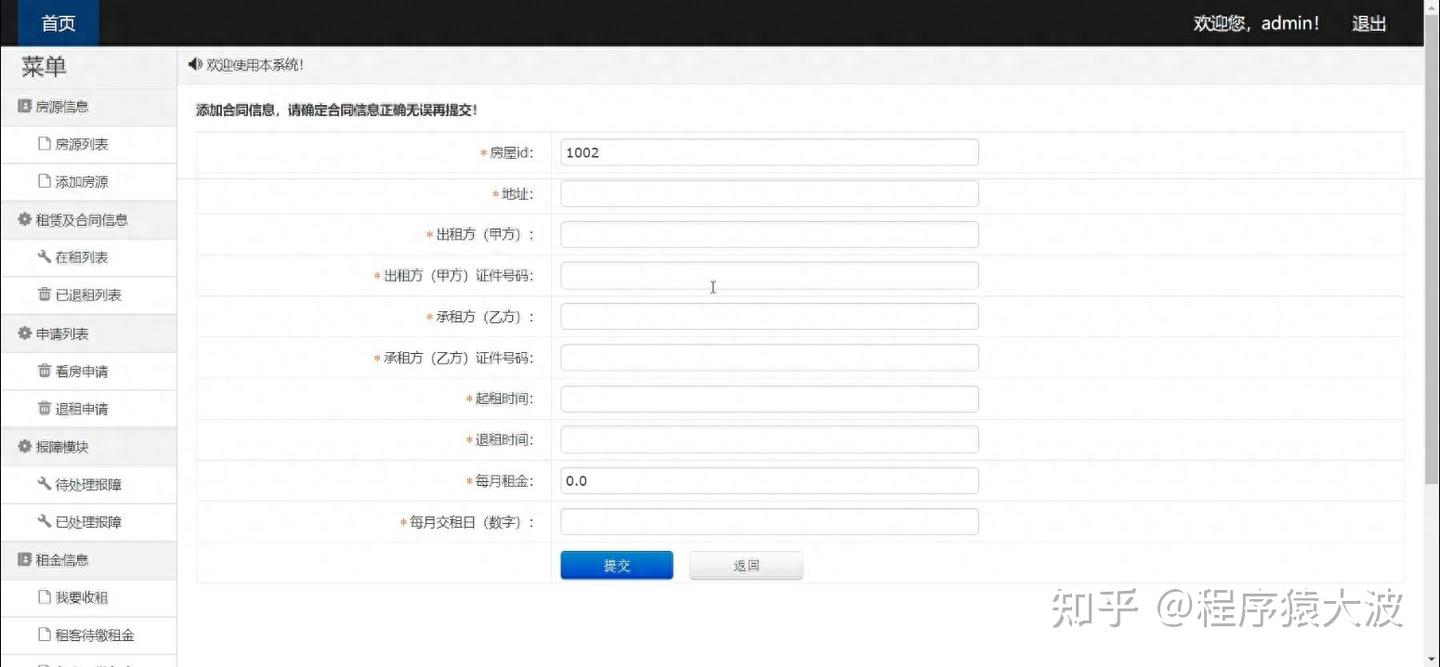Click the 提交 submit button

[616, 564]
